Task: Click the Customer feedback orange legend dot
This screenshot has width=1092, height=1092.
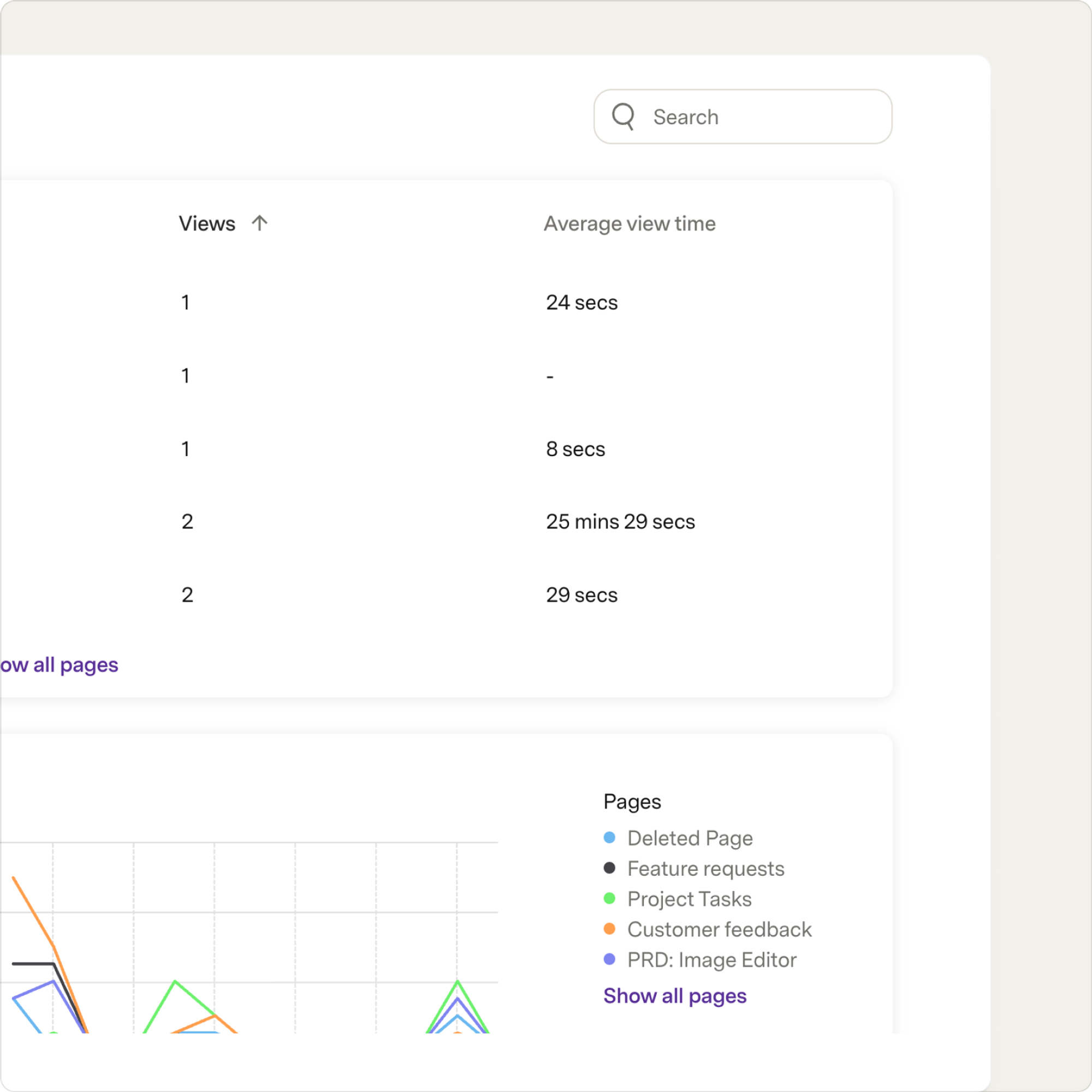Action: (x=609, y=929)
